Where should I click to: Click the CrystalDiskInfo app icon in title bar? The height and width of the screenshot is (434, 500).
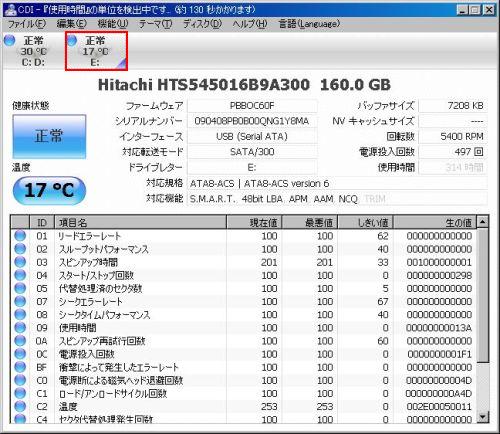point(10,9)
